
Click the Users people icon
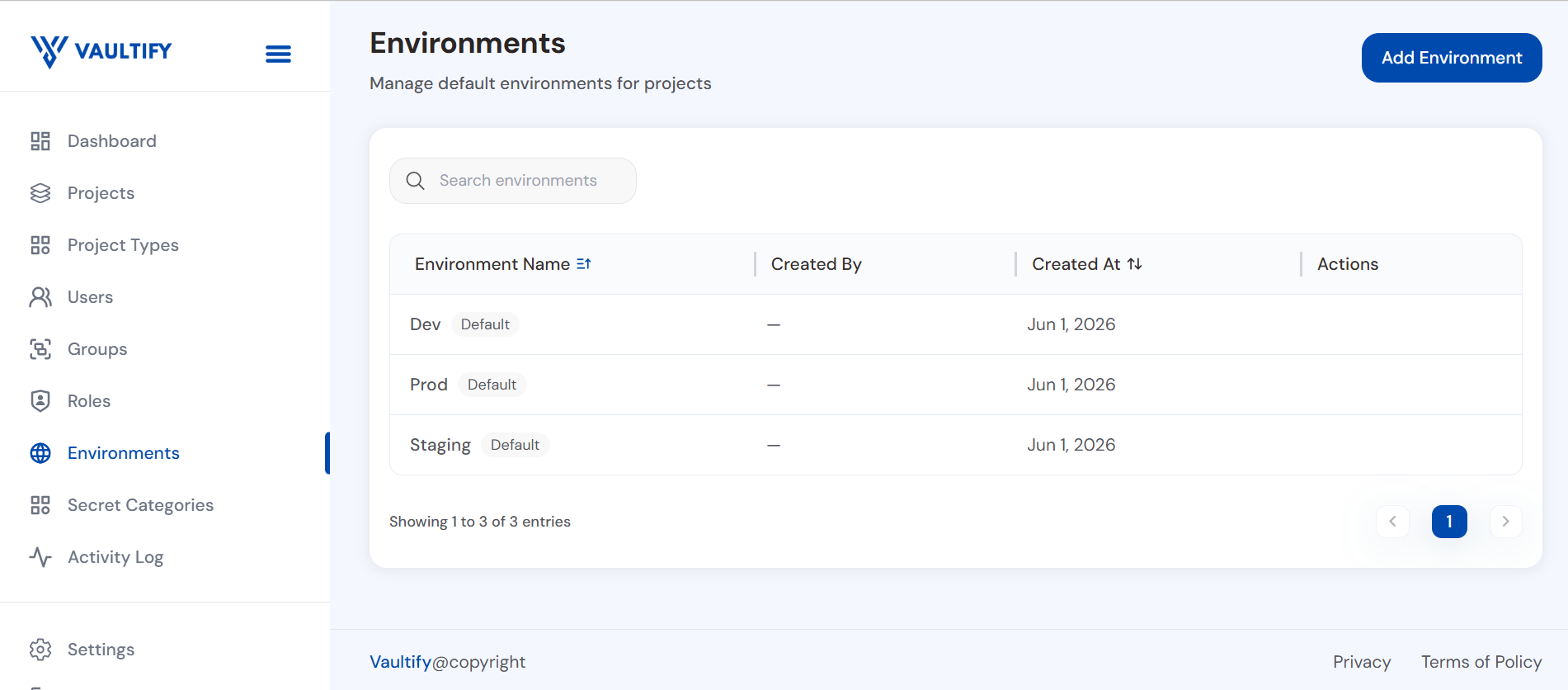click(40, 297)
